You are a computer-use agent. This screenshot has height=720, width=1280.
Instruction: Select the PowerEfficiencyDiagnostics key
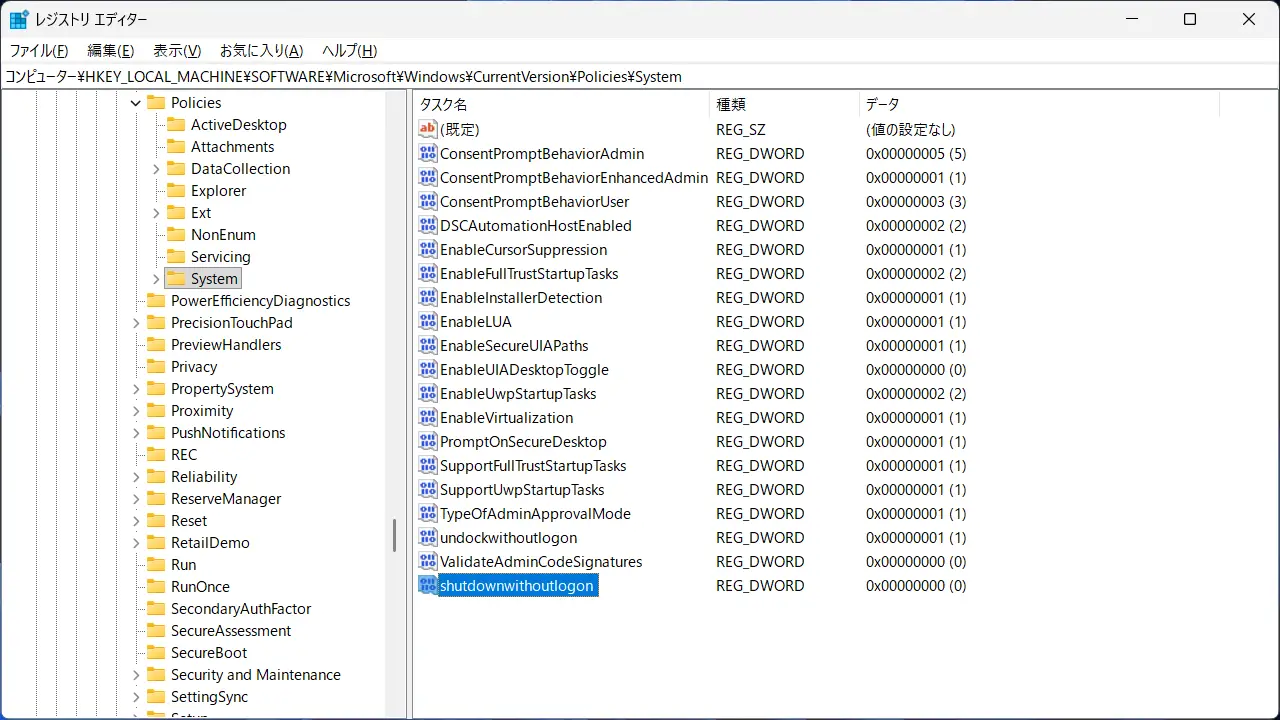[x=260, y=300]
